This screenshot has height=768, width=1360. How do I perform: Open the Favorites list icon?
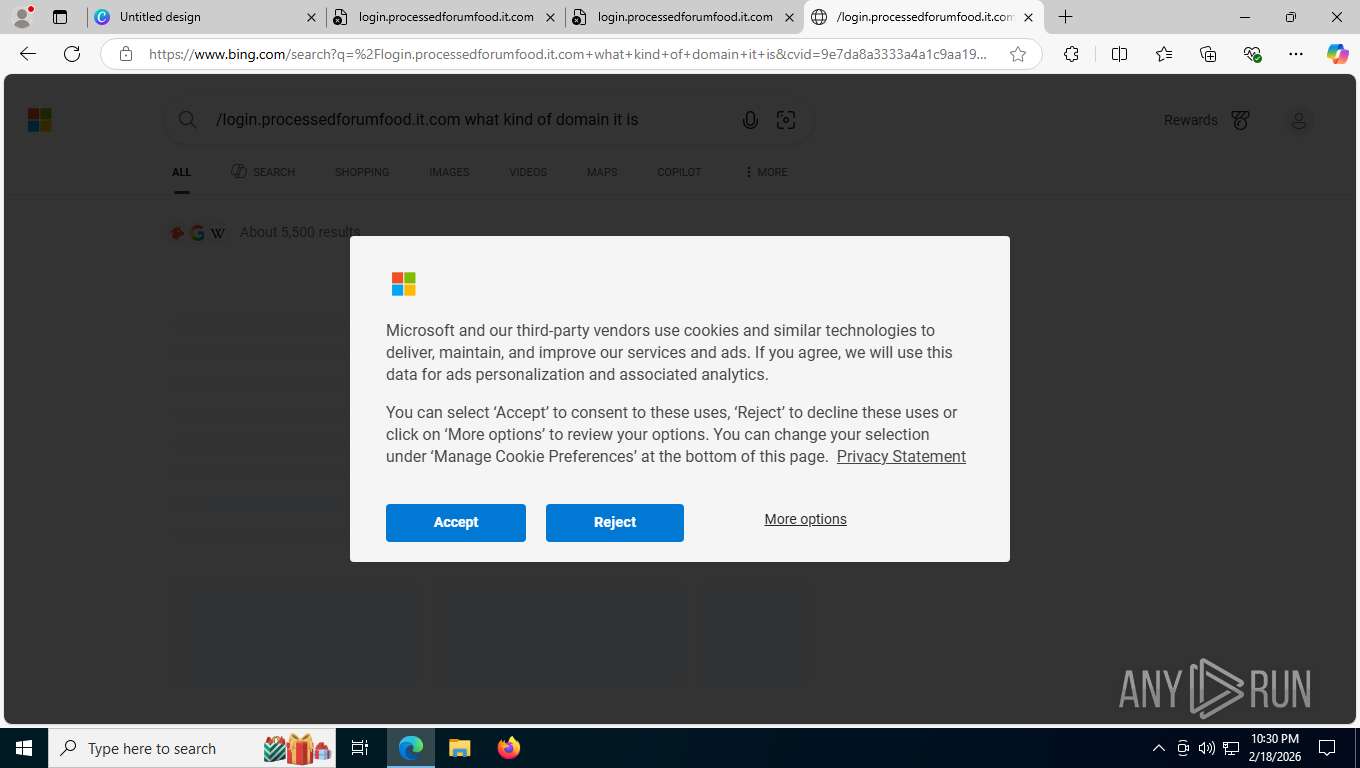1164,54
